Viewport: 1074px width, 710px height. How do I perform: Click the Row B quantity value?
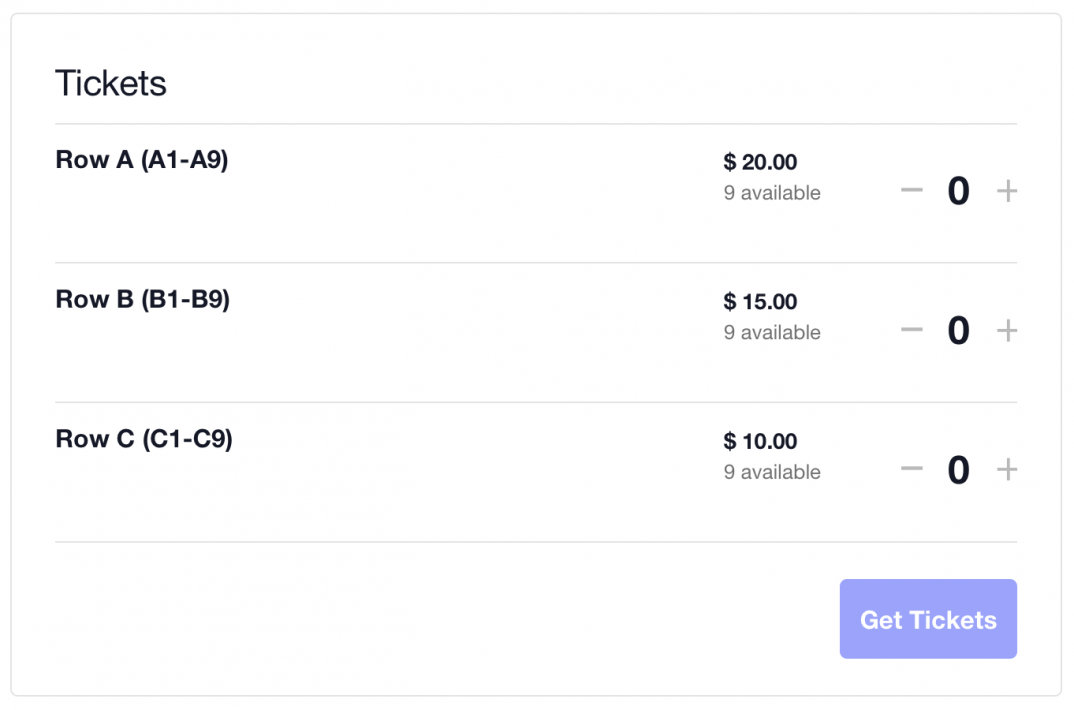coord(958,331)
